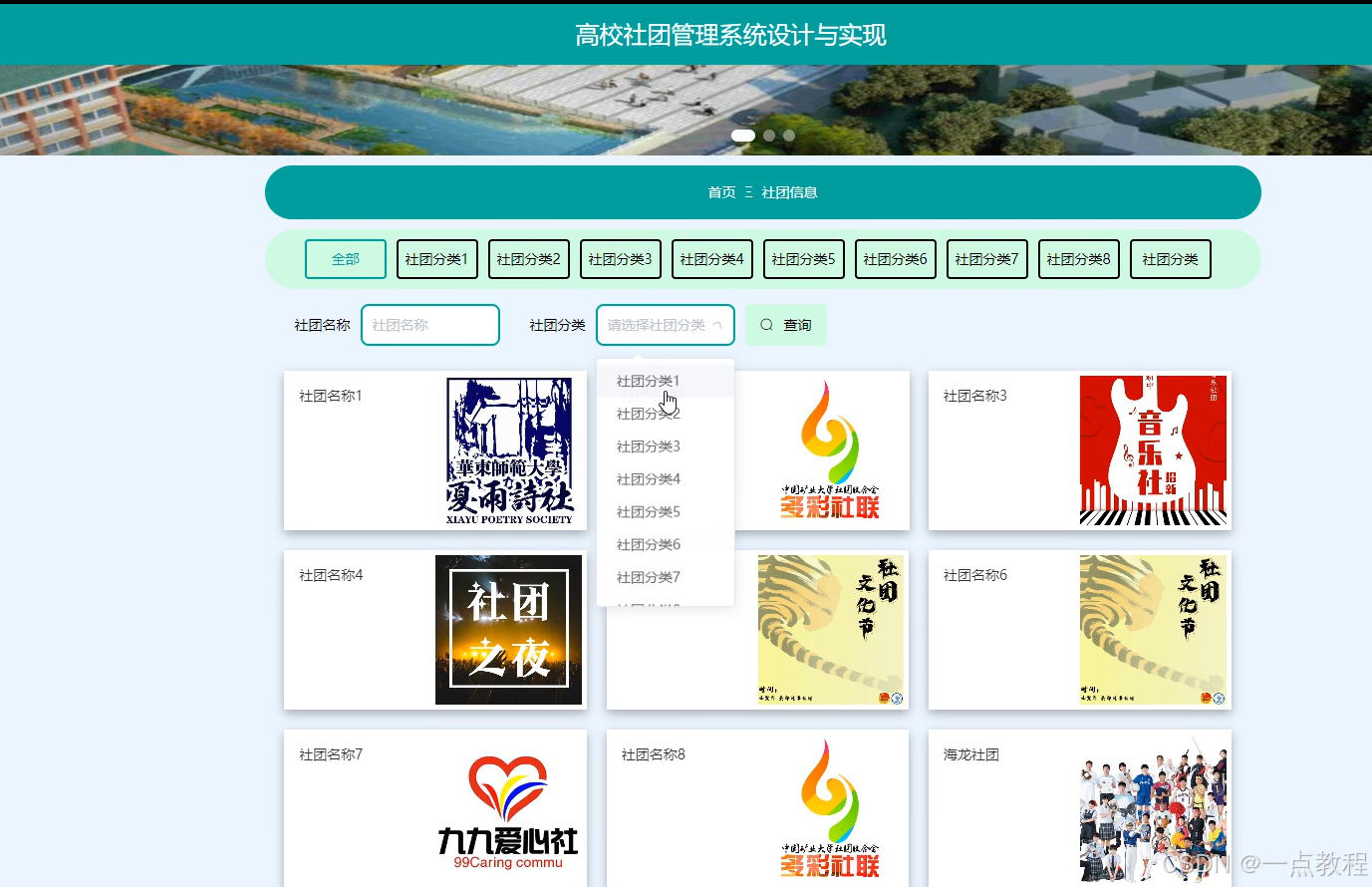Click 社团信息 in the breadcrumb
This screenshot has height=887, width=1372.
789,192
